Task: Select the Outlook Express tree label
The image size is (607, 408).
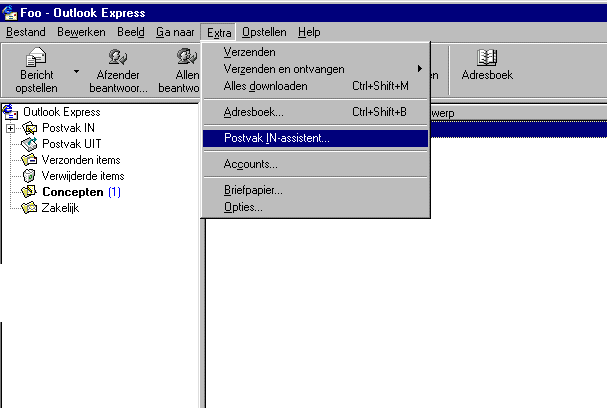Action: click(x=62, y=112)
